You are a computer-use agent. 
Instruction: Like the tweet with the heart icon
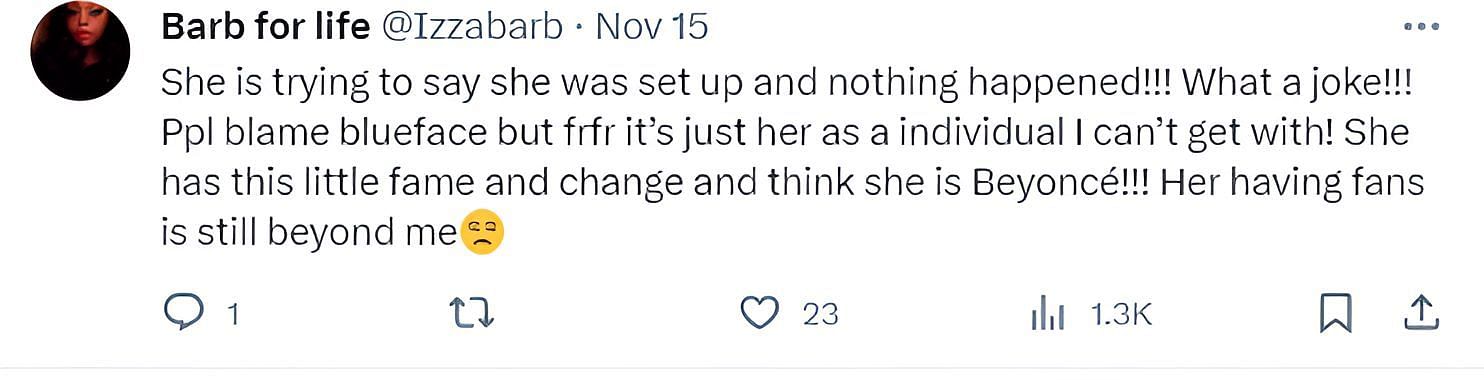click(x=760, y=314)
